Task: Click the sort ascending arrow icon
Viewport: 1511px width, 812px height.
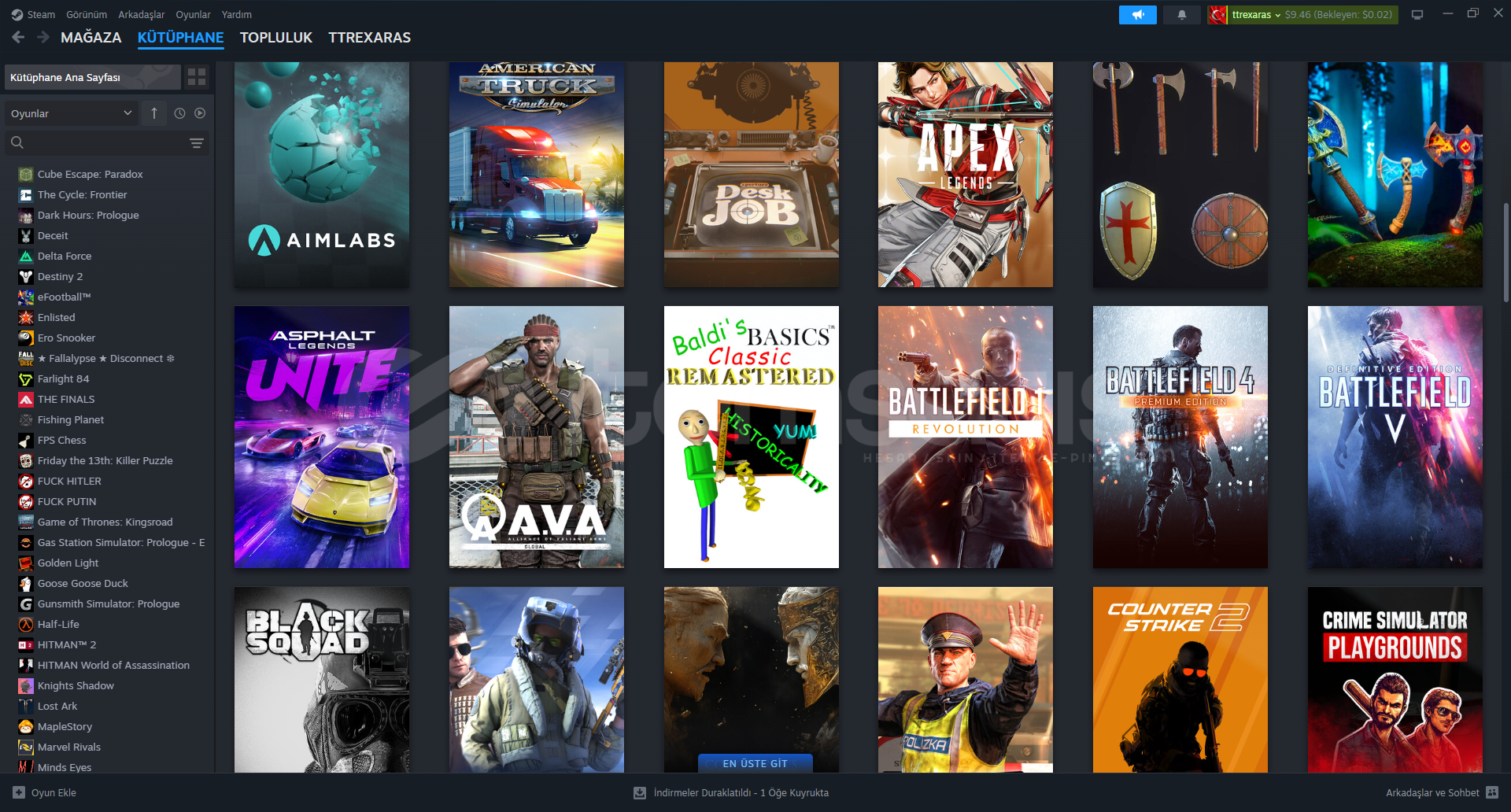Action: click(x=154, y=113)
